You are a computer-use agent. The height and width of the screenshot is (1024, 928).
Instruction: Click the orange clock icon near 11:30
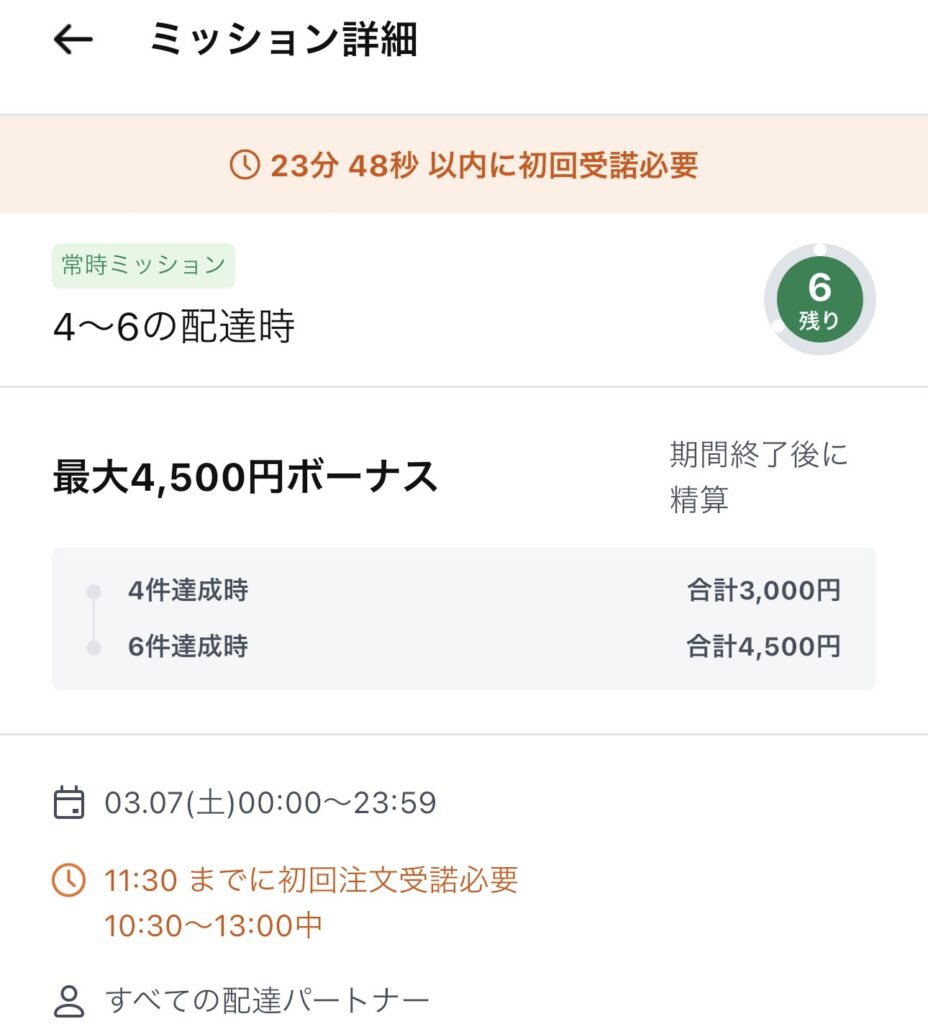point(68,881)
